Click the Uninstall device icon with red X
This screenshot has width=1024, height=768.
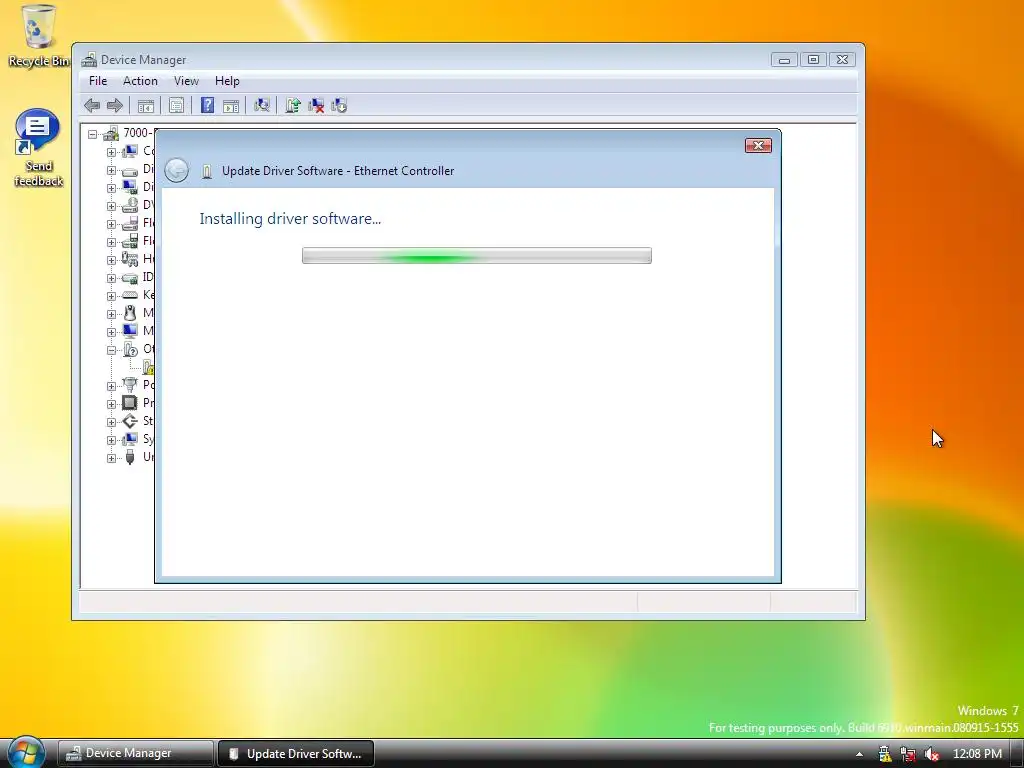[316, 105]
